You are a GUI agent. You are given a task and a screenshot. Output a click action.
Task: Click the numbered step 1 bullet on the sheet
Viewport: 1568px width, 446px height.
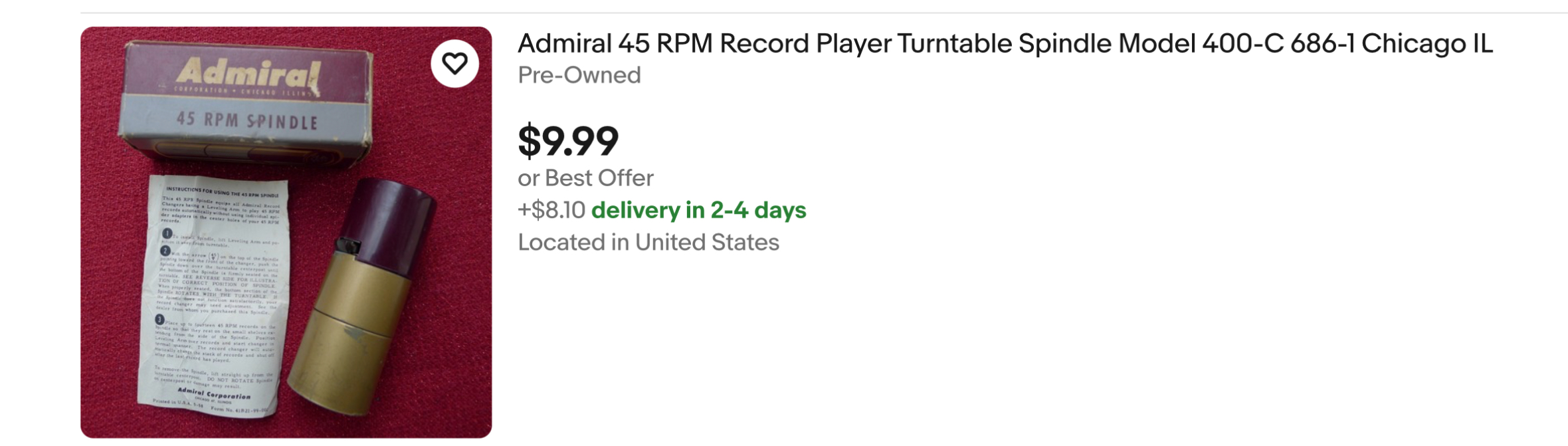click(x=167, y=234)
